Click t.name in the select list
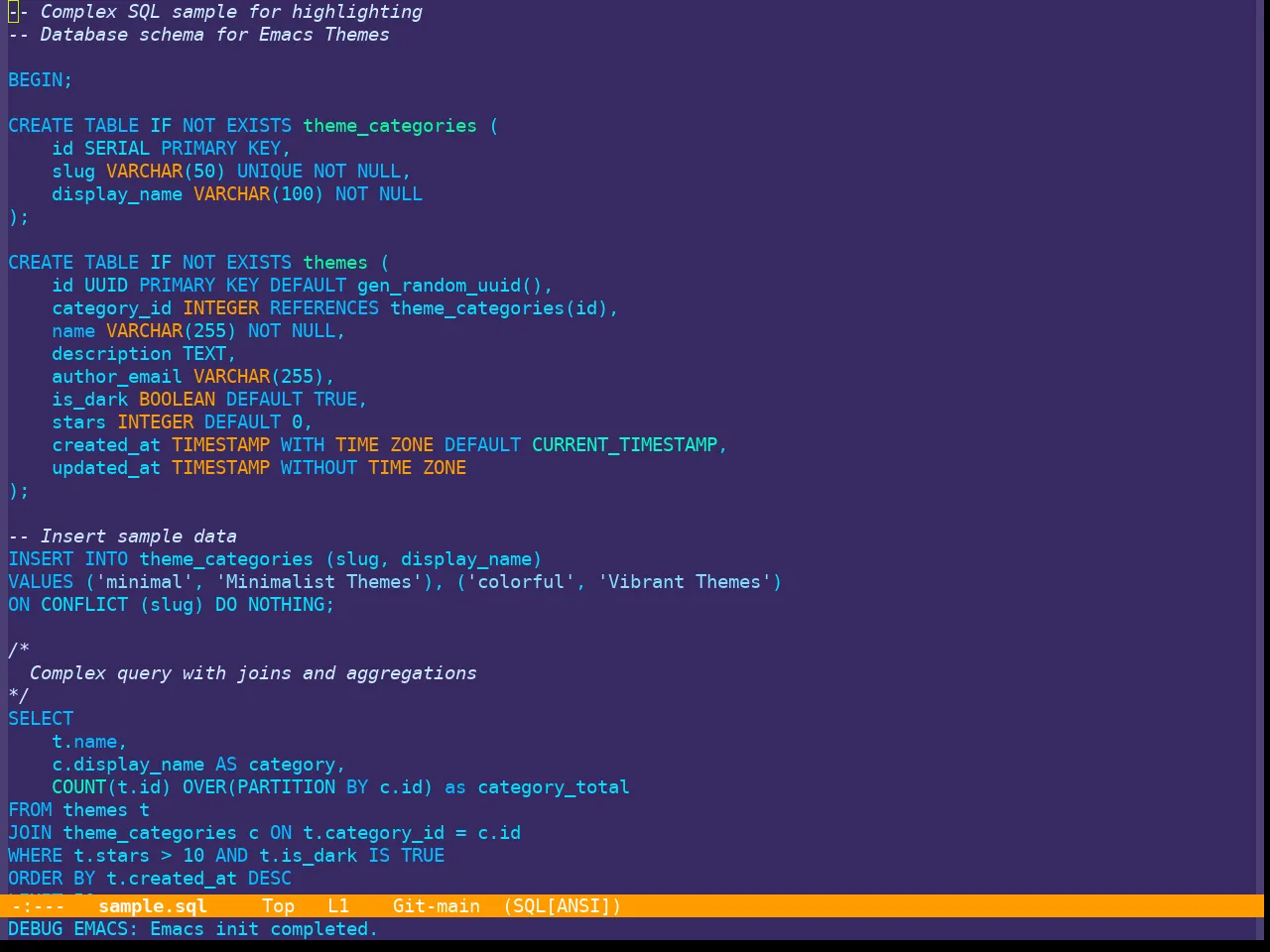This screenshot has height=952, width=1270. 84,742
